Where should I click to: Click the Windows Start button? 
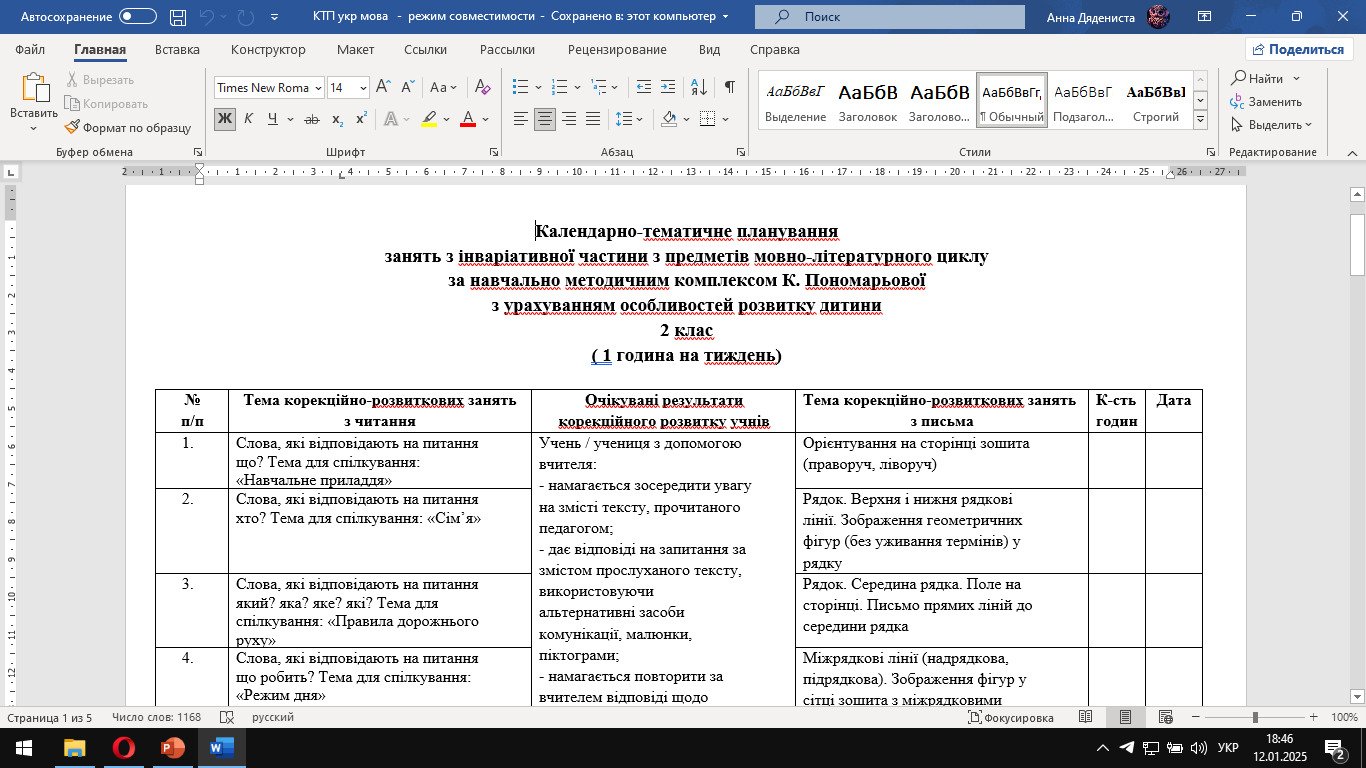23,748
